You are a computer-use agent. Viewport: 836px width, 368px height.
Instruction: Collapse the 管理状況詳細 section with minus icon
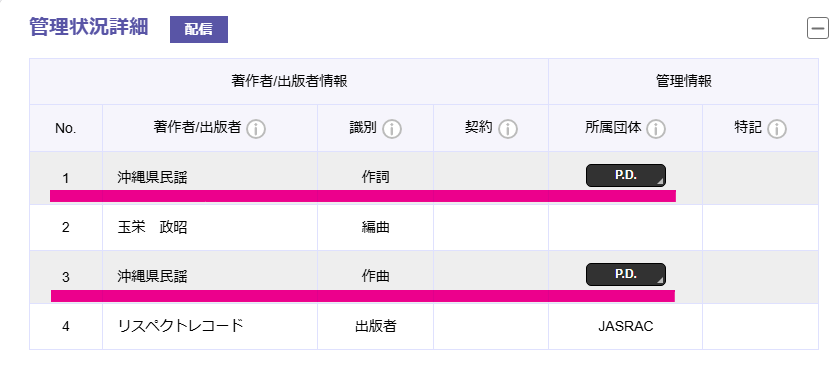tap(817, 28)
